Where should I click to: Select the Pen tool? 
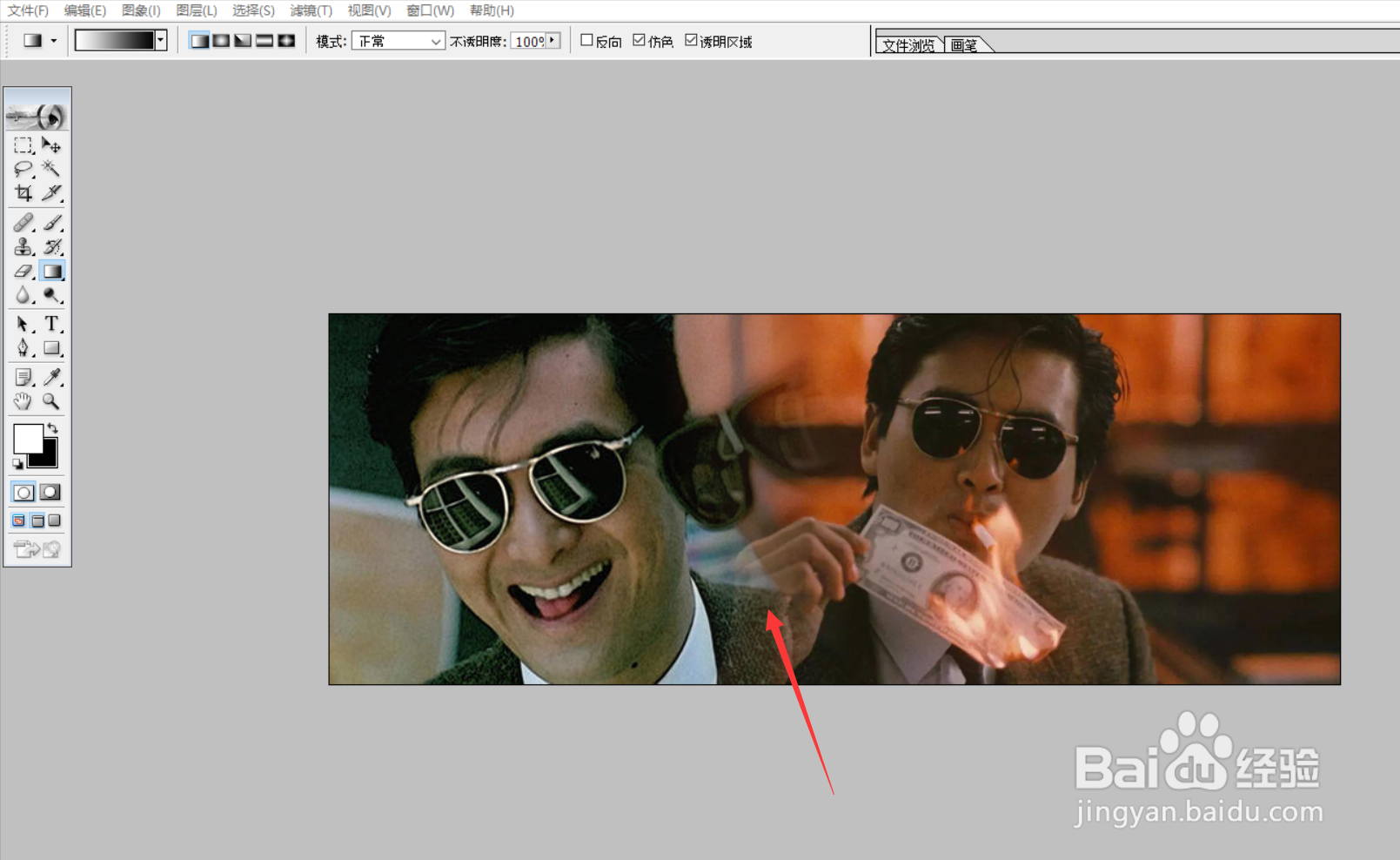[23, 348]
